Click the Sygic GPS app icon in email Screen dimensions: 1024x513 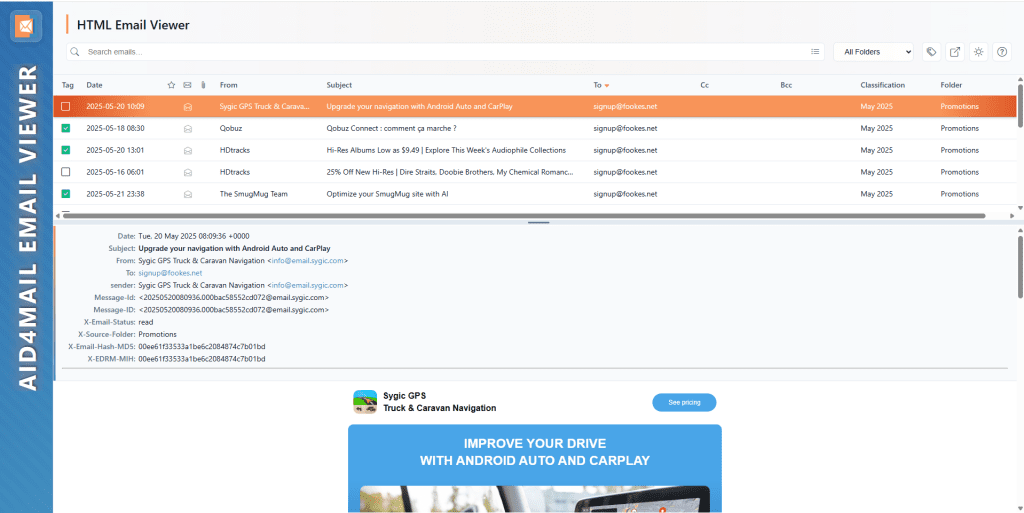(365, 401)
